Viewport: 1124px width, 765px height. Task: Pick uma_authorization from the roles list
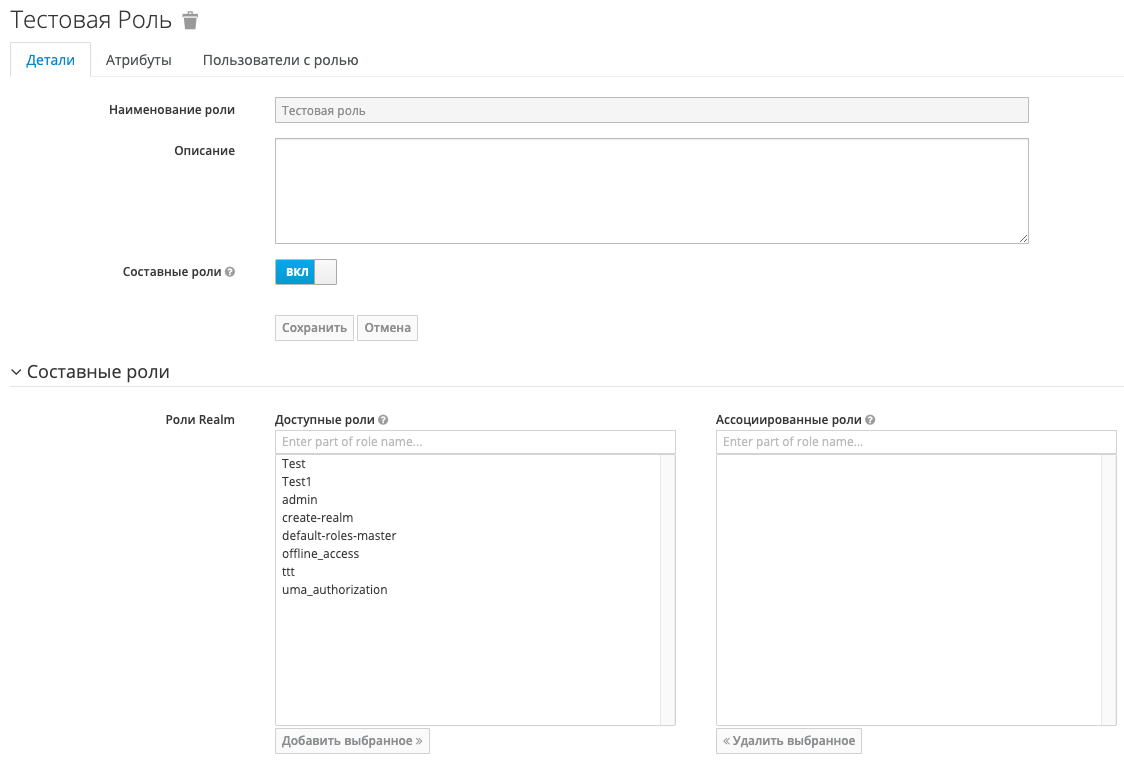pos(334,590)
